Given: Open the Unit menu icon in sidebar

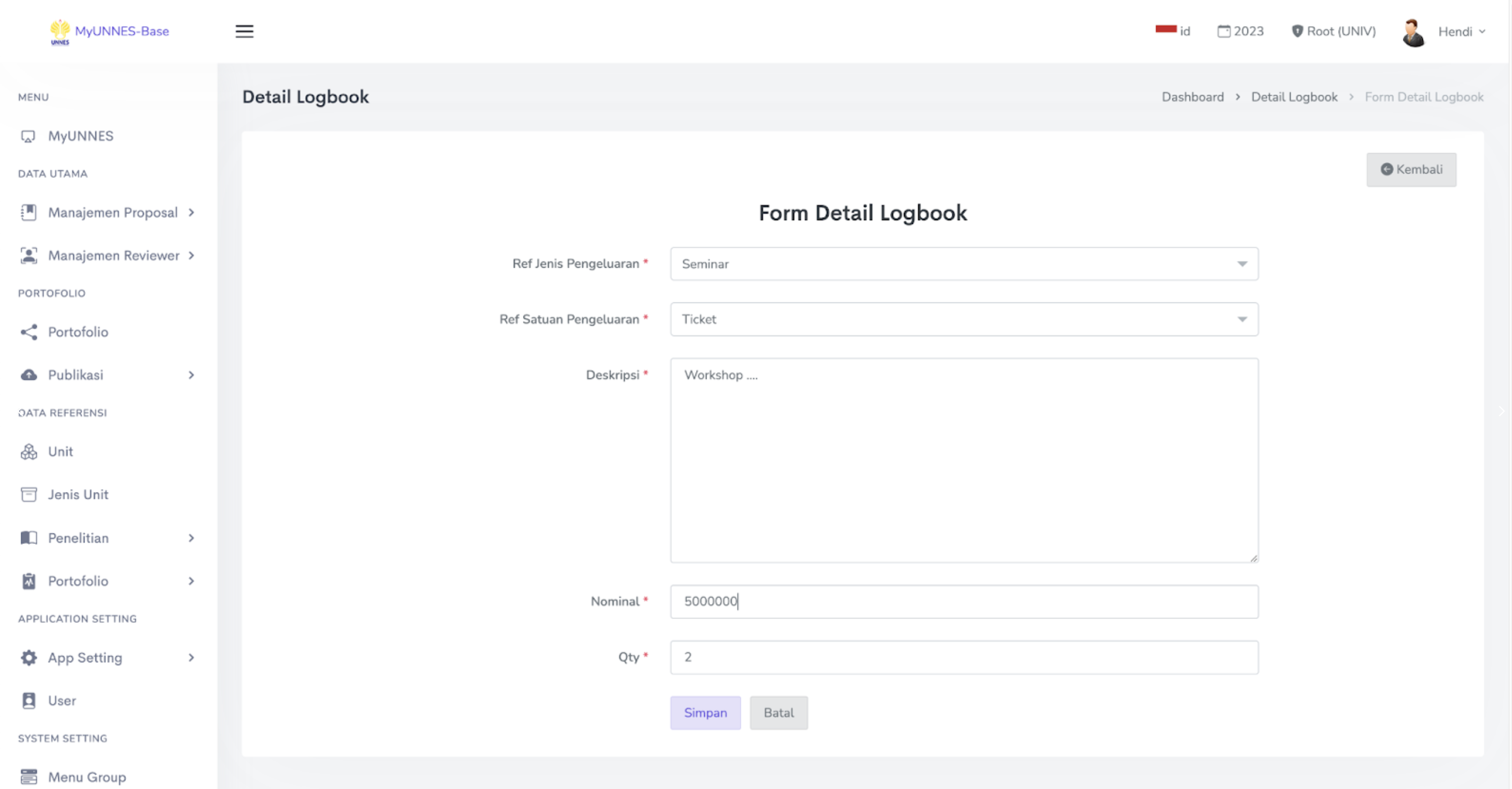Looking at the screenshot, I should click(29, 452).
